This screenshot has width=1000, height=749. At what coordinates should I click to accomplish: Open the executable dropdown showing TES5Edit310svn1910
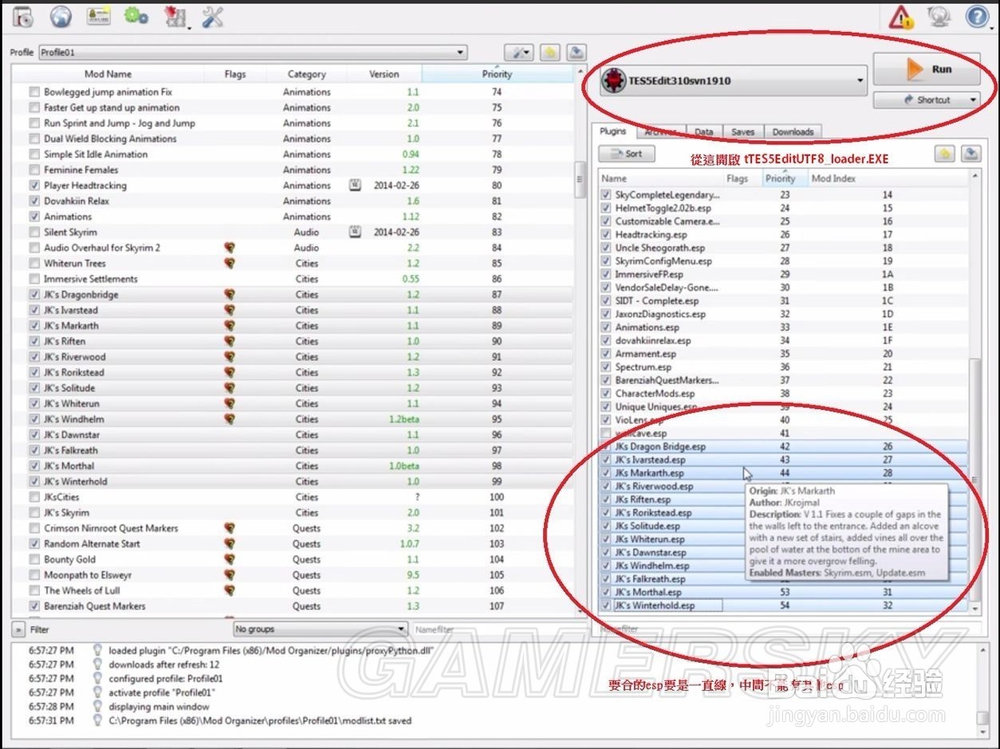pyautogui.click(x=733, y=80)
